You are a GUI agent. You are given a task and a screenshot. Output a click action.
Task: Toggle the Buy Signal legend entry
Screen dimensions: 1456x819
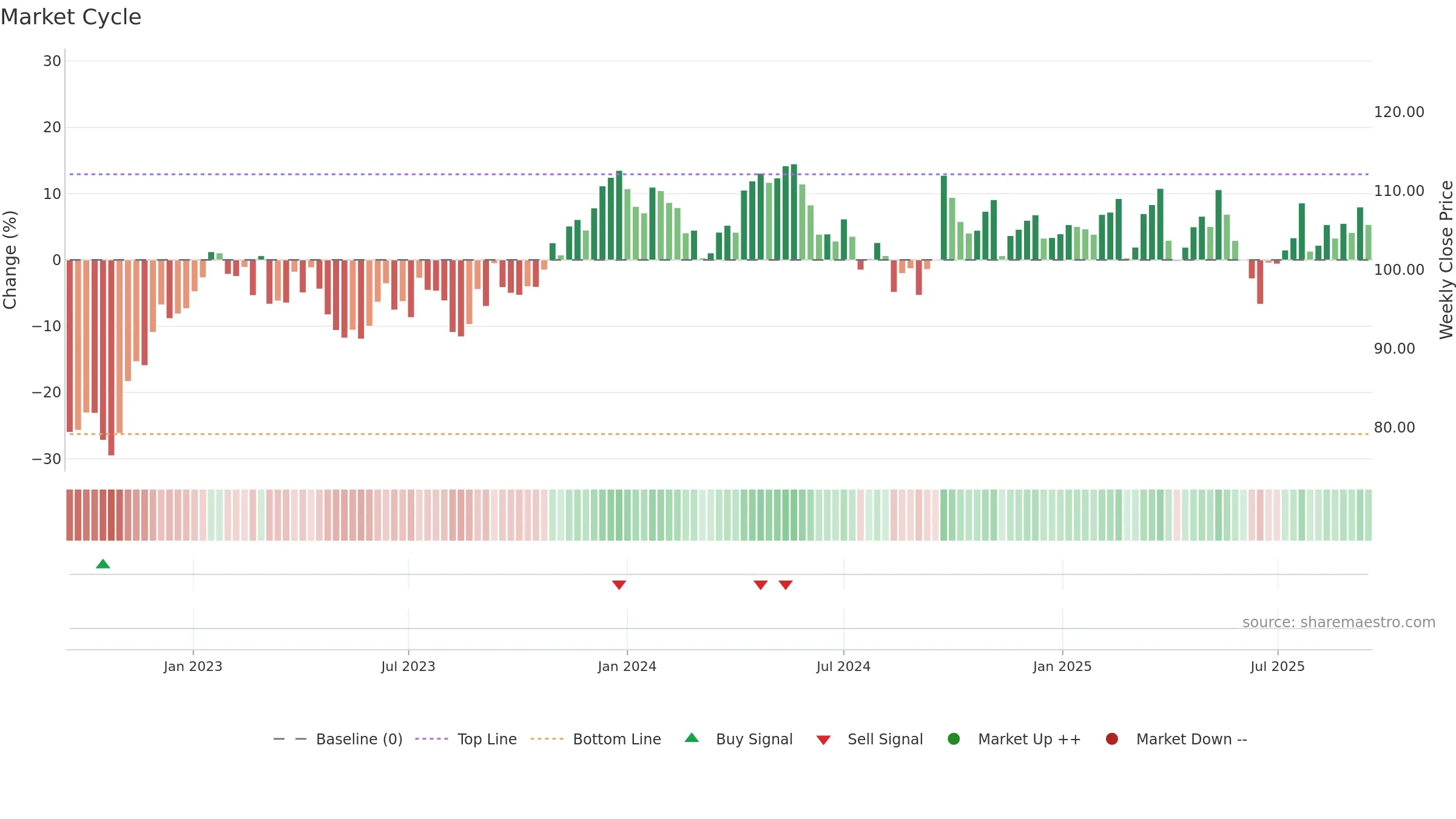[738, 739]
